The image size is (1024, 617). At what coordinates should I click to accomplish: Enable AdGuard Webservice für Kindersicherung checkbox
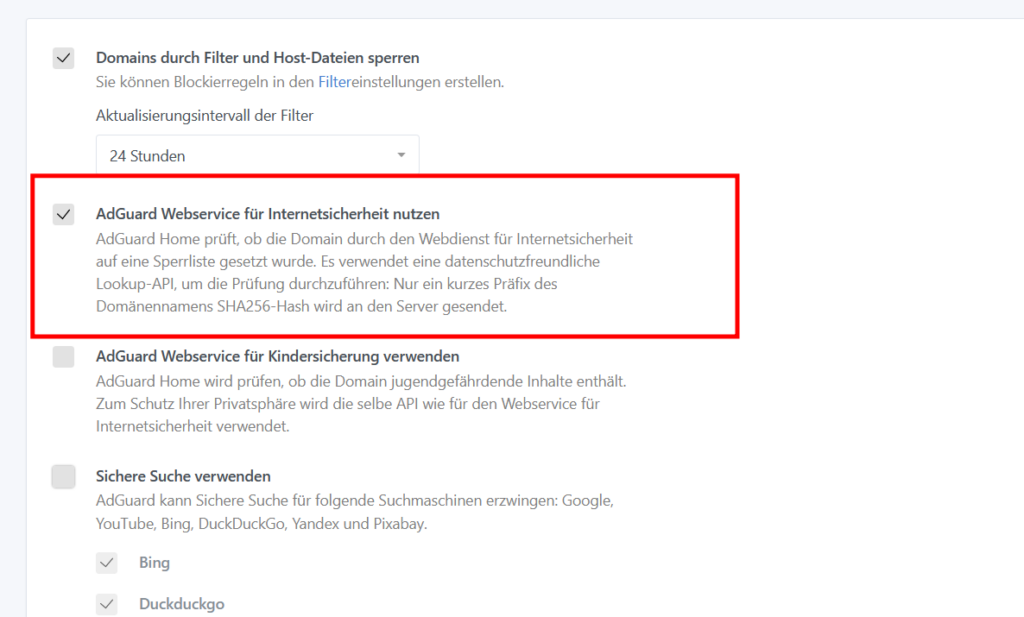click(x=63, y=356)
